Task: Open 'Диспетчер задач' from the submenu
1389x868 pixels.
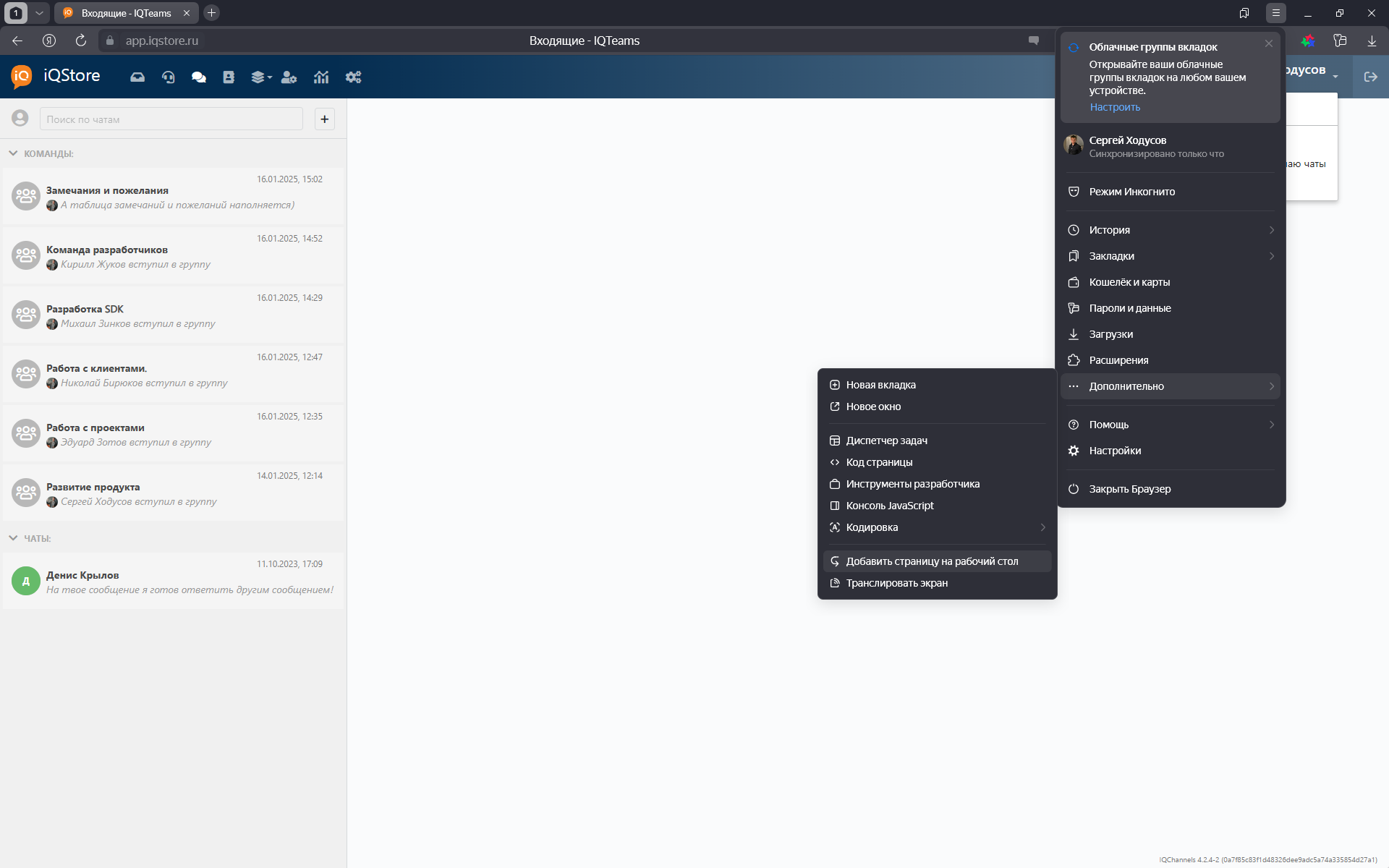Action: point(938,441)
